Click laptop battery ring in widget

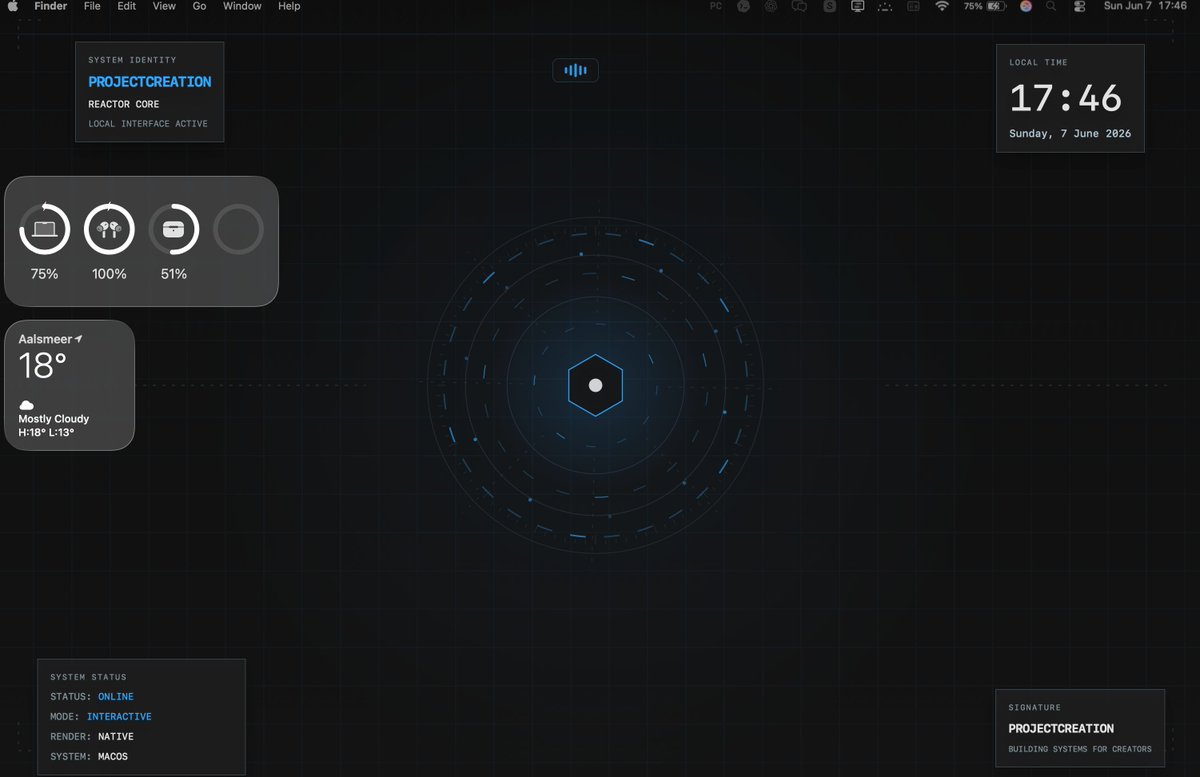pyautogui.click(x=44, y=229)
